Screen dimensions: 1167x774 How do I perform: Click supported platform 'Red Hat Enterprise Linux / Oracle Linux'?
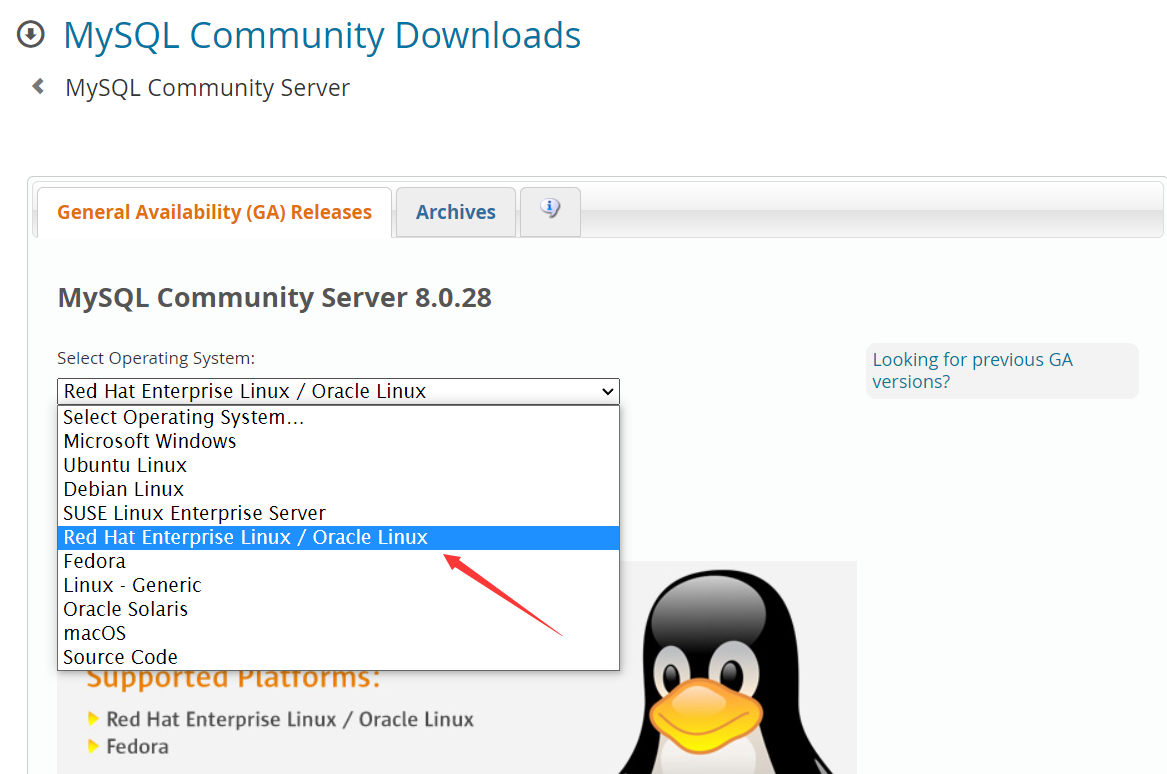pos(290,720)
